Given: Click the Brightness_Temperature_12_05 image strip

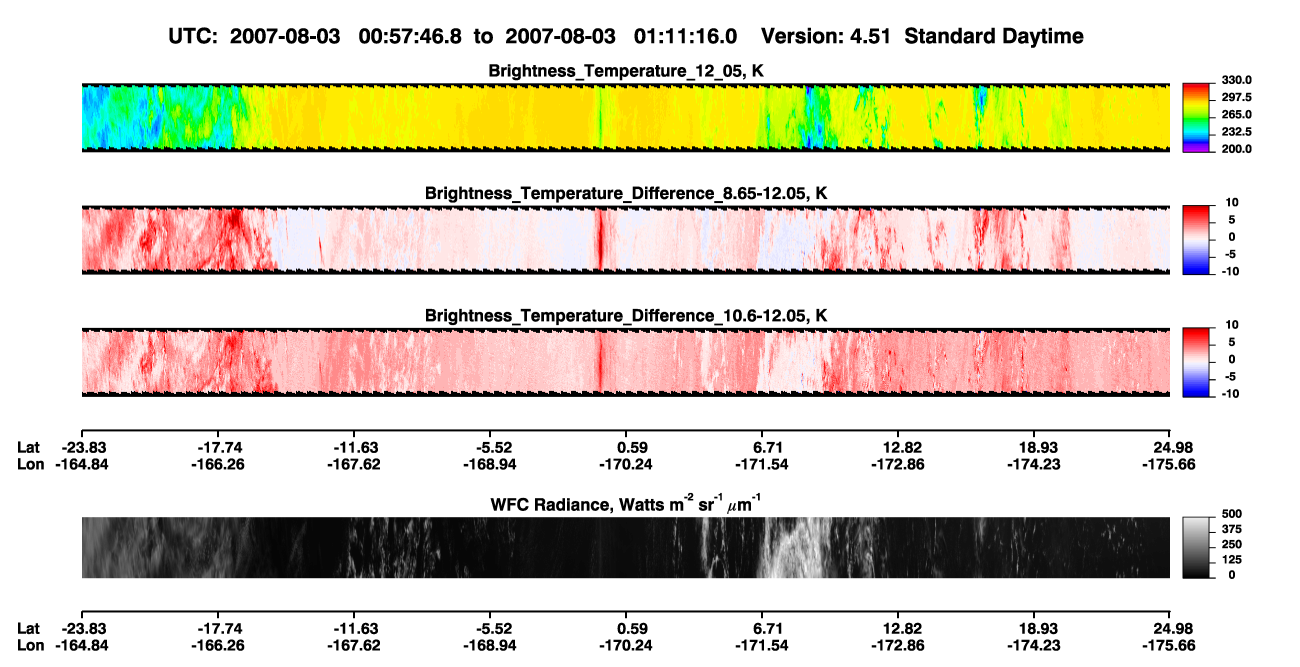Looking at the screenshot, I should pos(626,118).
